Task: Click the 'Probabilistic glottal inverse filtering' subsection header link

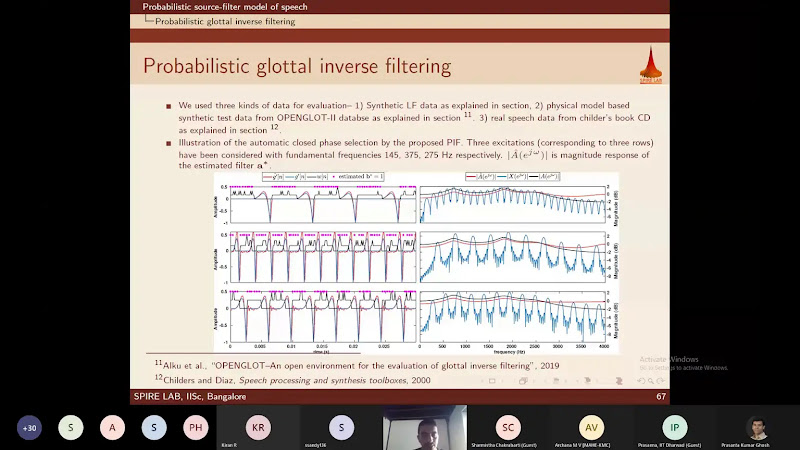Action: point(225,21)
